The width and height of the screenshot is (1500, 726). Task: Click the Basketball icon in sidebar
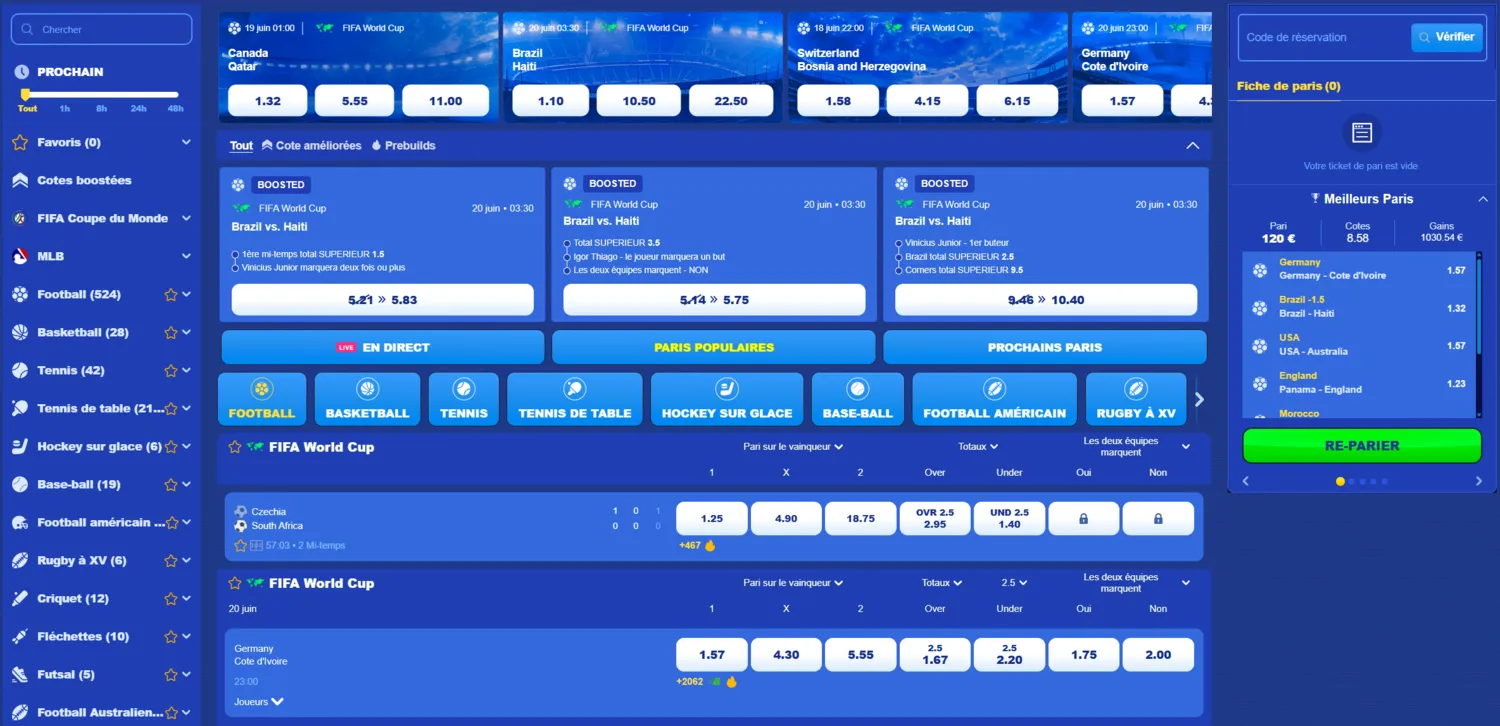20,333
